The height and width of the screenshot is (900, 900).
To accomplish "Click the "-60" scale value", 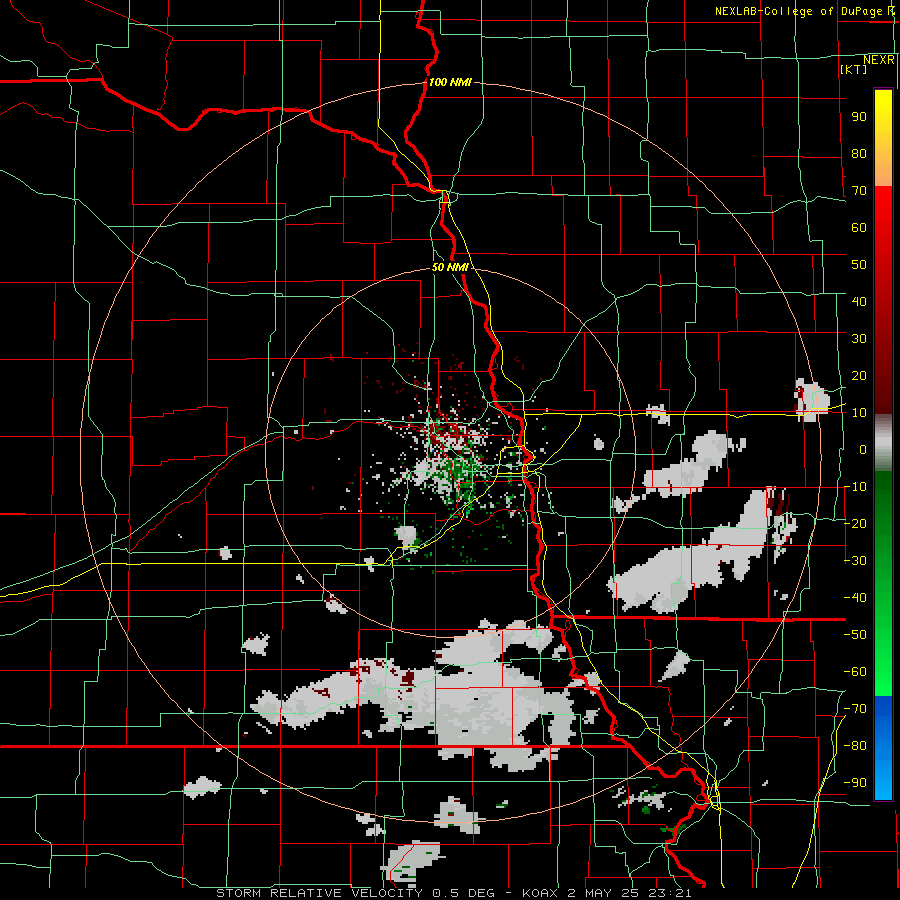I will (x=855, y=672).
